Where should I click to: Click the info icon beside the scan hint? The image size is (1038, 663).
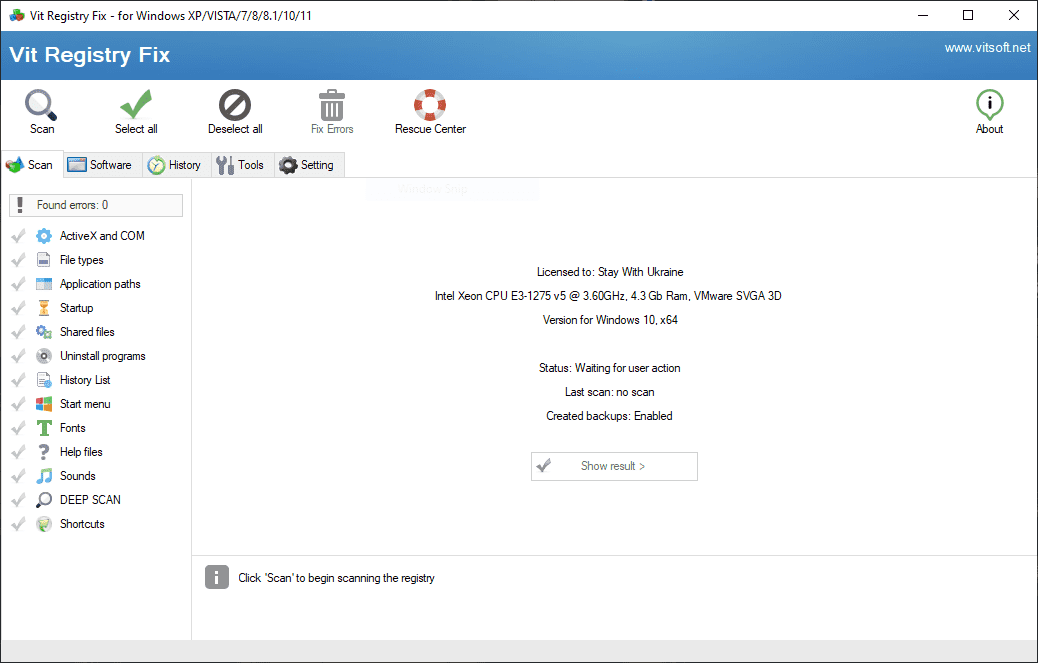[x=216, y=577]
